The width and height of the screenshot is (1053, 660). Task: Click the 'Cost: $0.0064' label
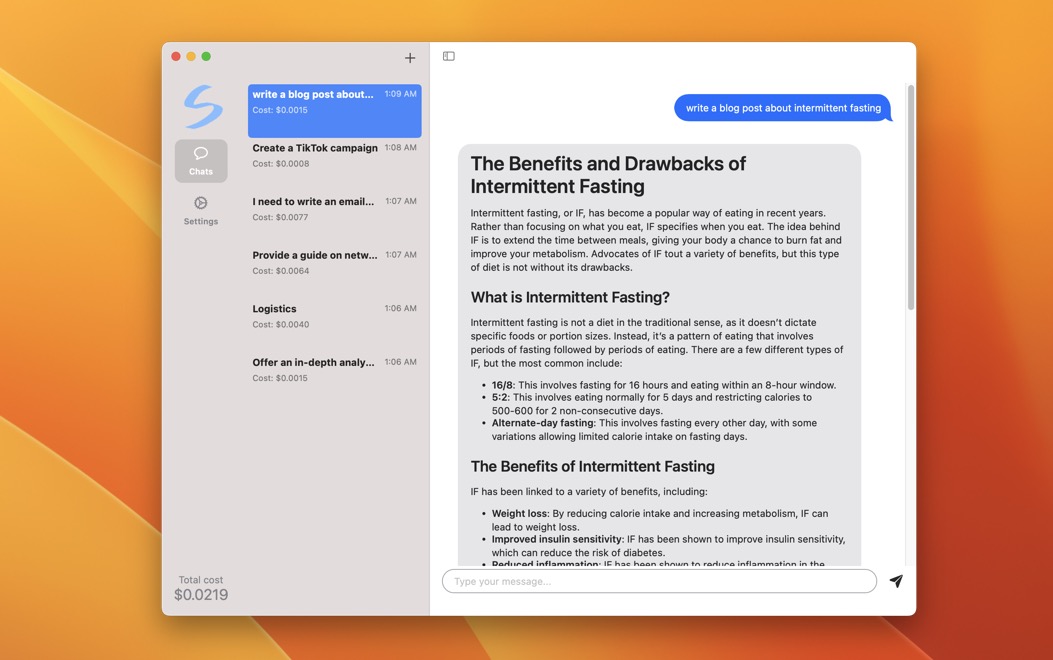(x=281, y=271)
